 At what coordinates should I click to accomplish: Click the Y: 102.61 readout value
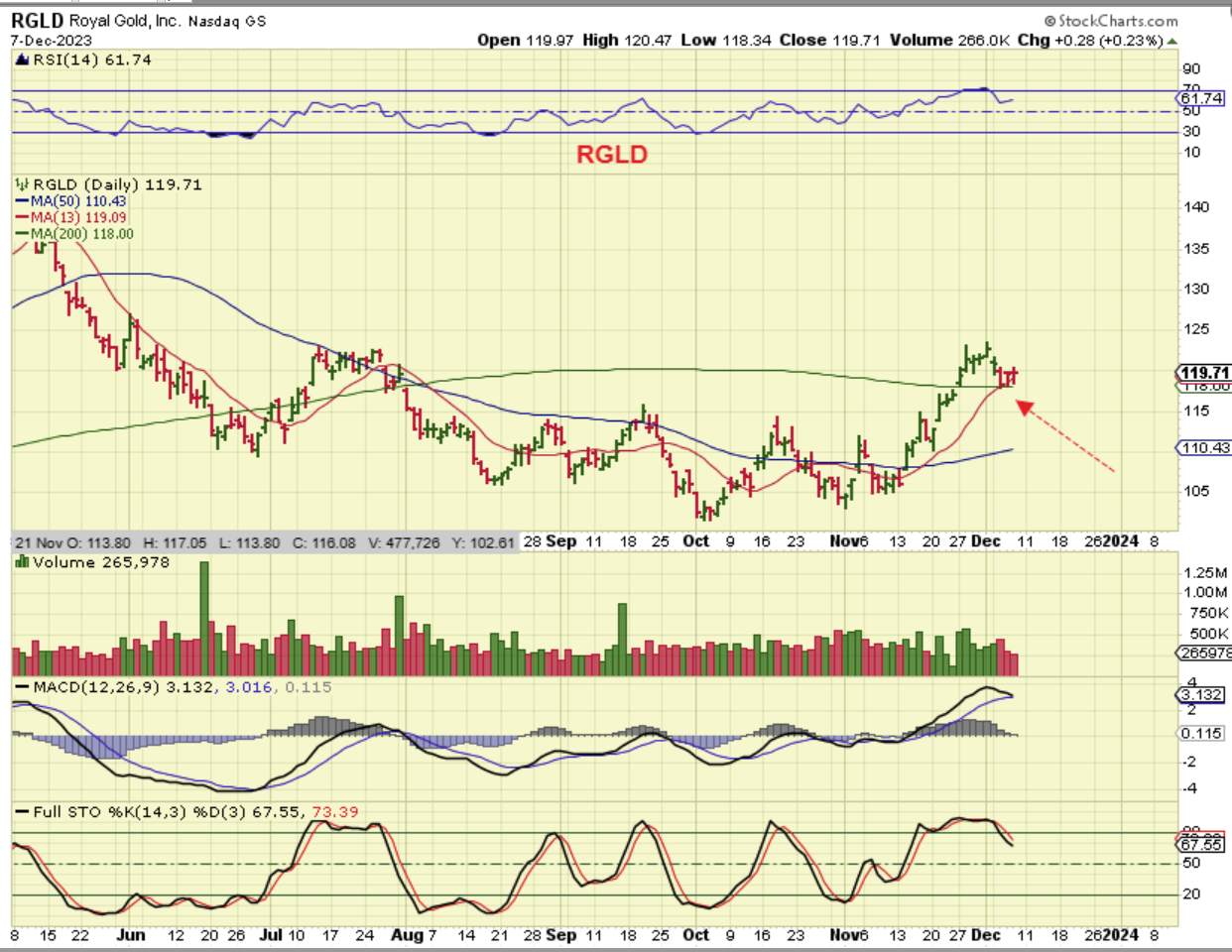tap(483, 542)
